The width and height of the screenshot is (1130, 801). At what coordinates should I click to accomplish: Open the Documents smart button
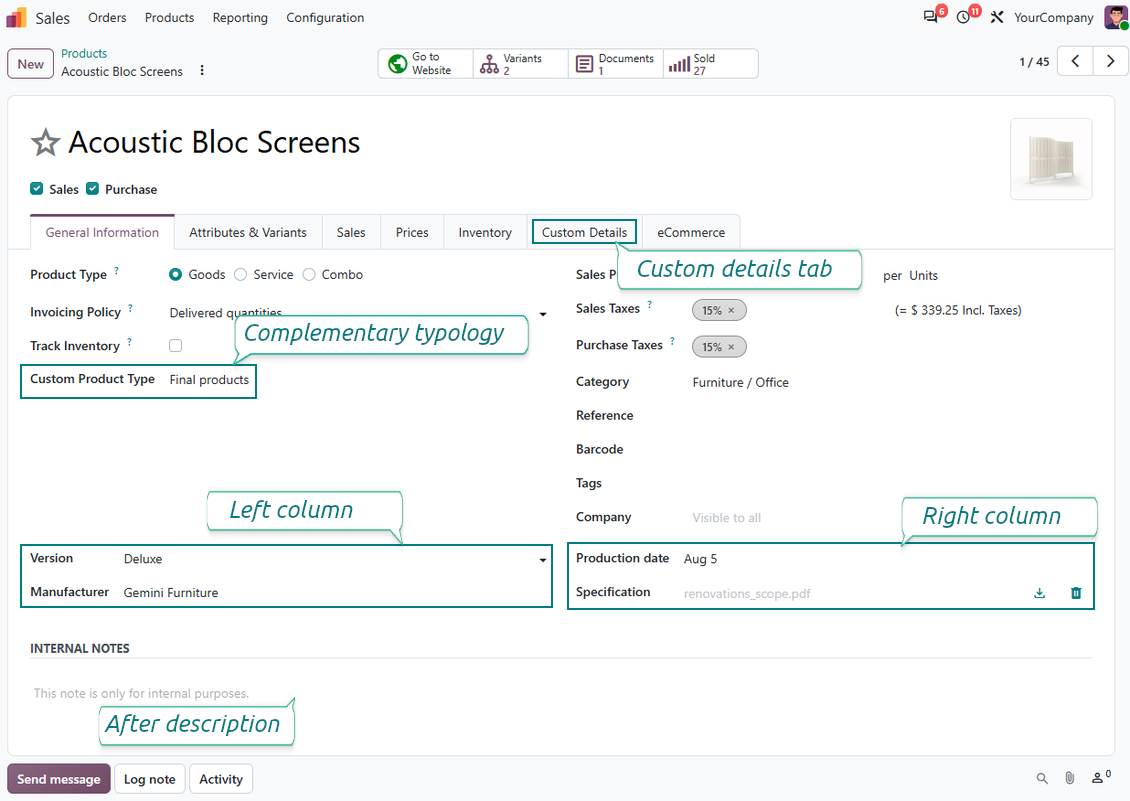[615, 63]
